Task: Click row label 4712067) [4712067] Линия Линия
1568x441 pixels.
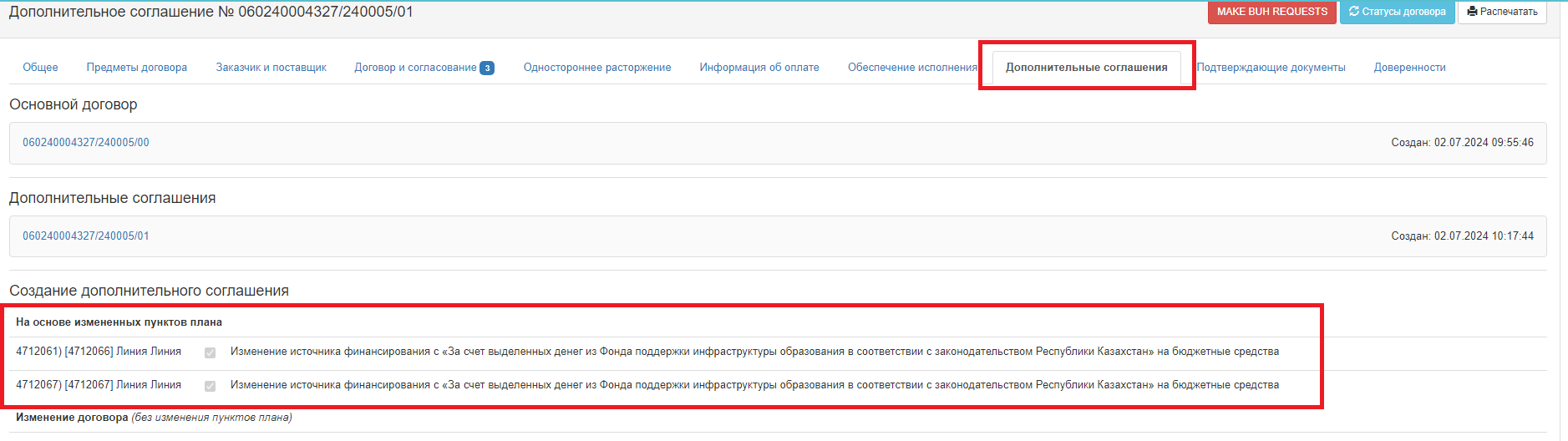Action: point(99,385)
